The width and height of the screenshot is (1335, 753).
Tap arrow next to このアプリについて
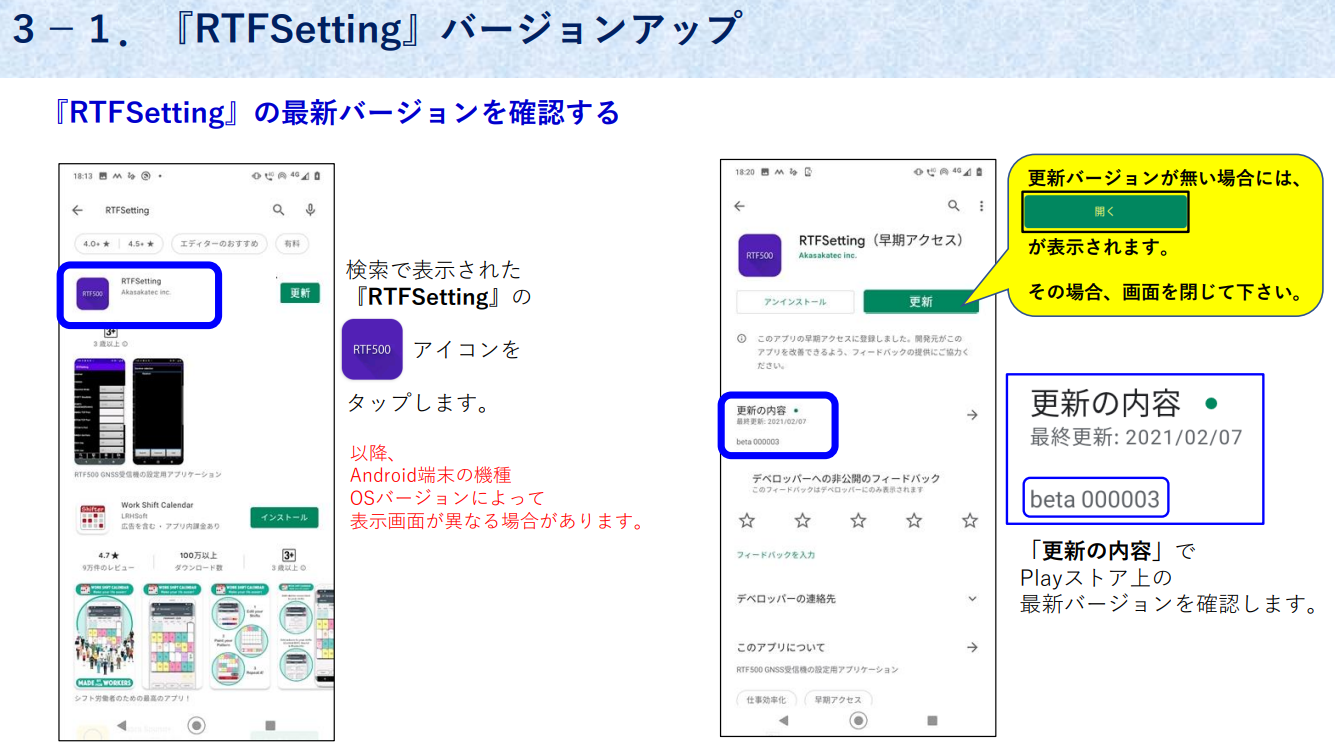click(971, 647)
